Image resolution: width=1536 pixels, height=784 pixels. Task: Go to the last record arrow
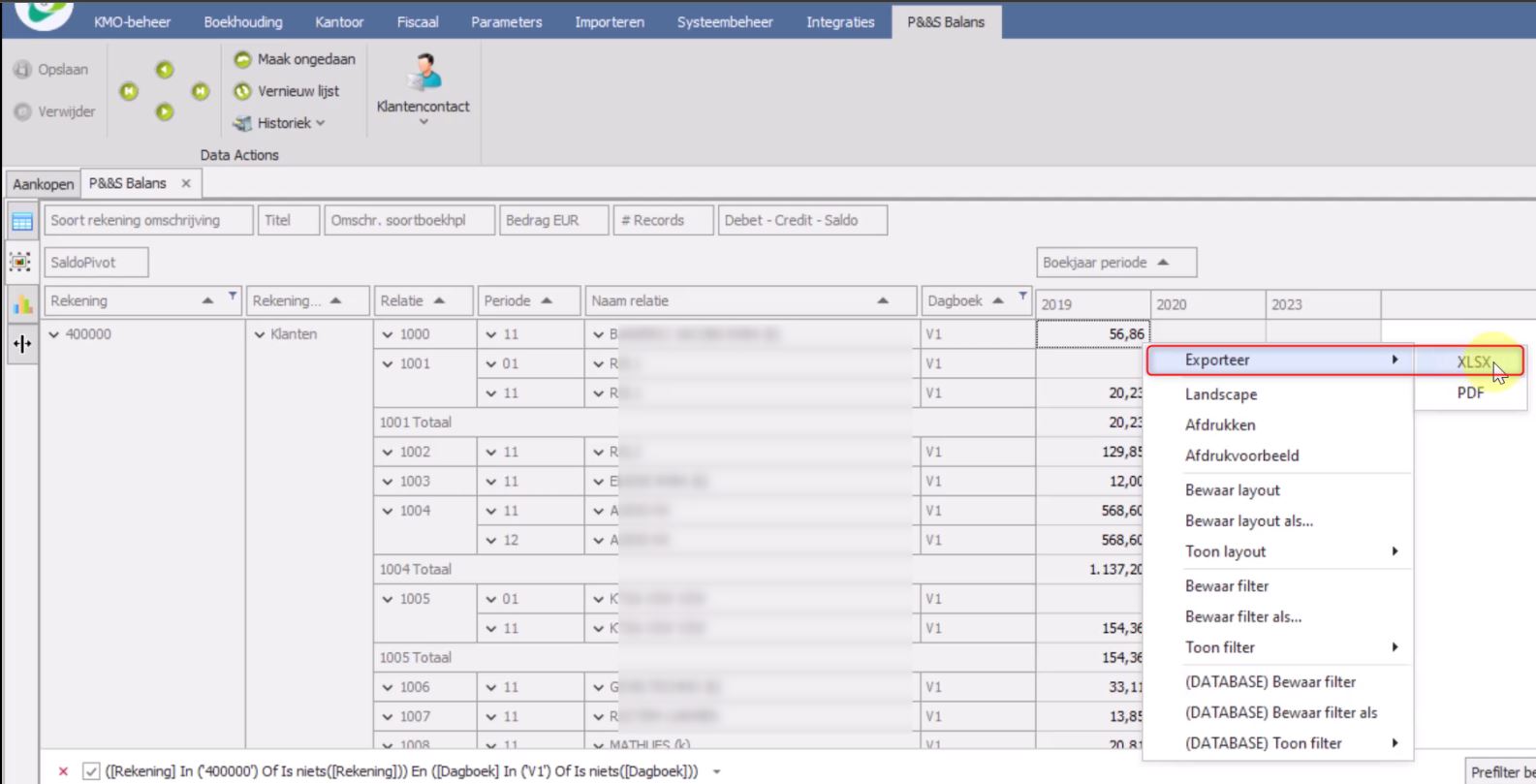point(201,91)
